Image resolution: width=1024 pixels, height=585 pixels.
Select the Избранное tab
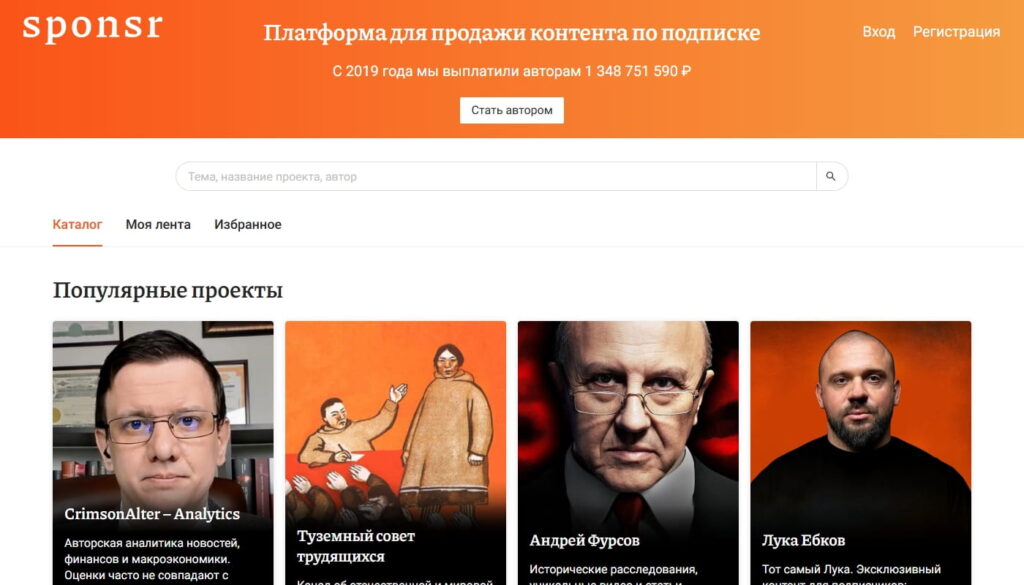tap(248, 225)
